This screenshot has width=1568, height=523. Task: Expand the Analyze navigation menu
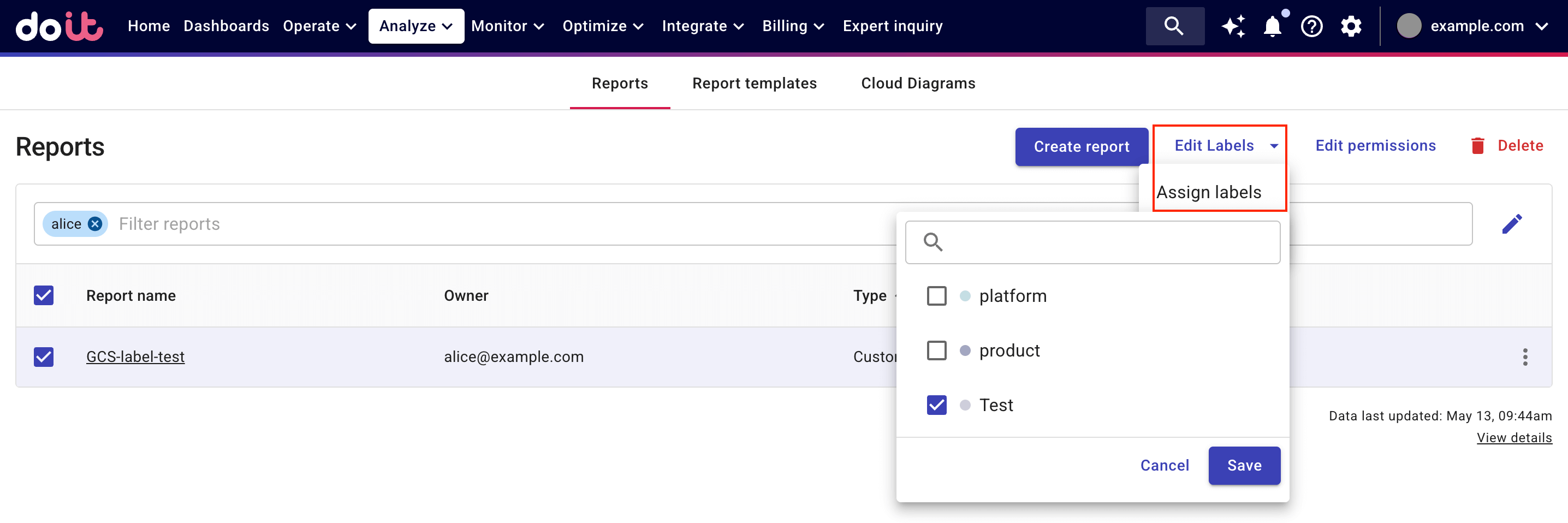click(x=415, y=26)
